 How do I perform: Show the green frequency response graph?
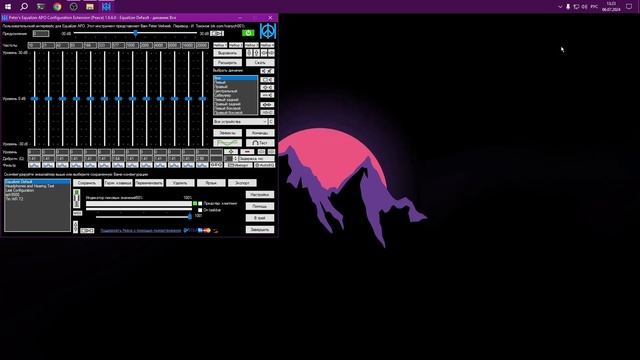pyautogui.click(x=227, y=143)
